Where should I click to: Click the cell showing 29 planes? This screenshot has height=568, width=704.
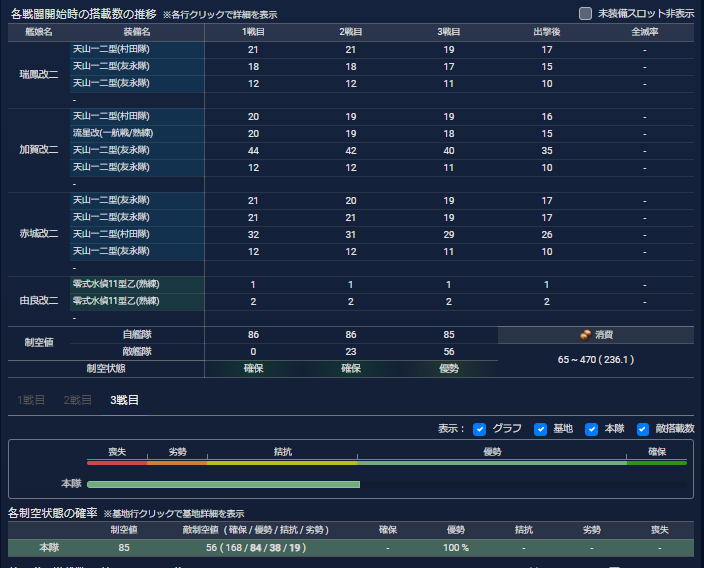tap(449, 235)
